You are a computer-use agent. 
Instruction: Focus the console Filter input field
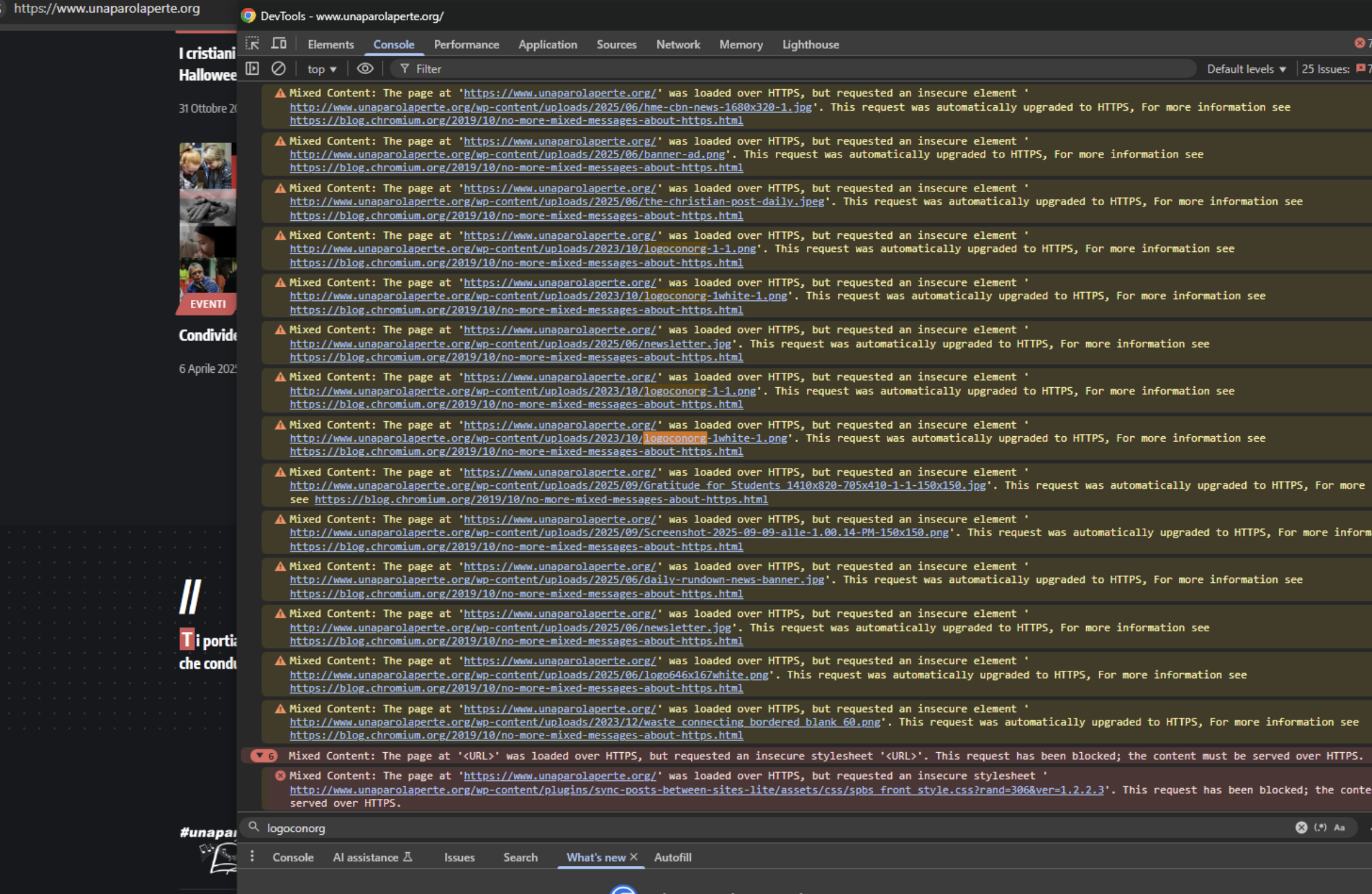point(792,69)
